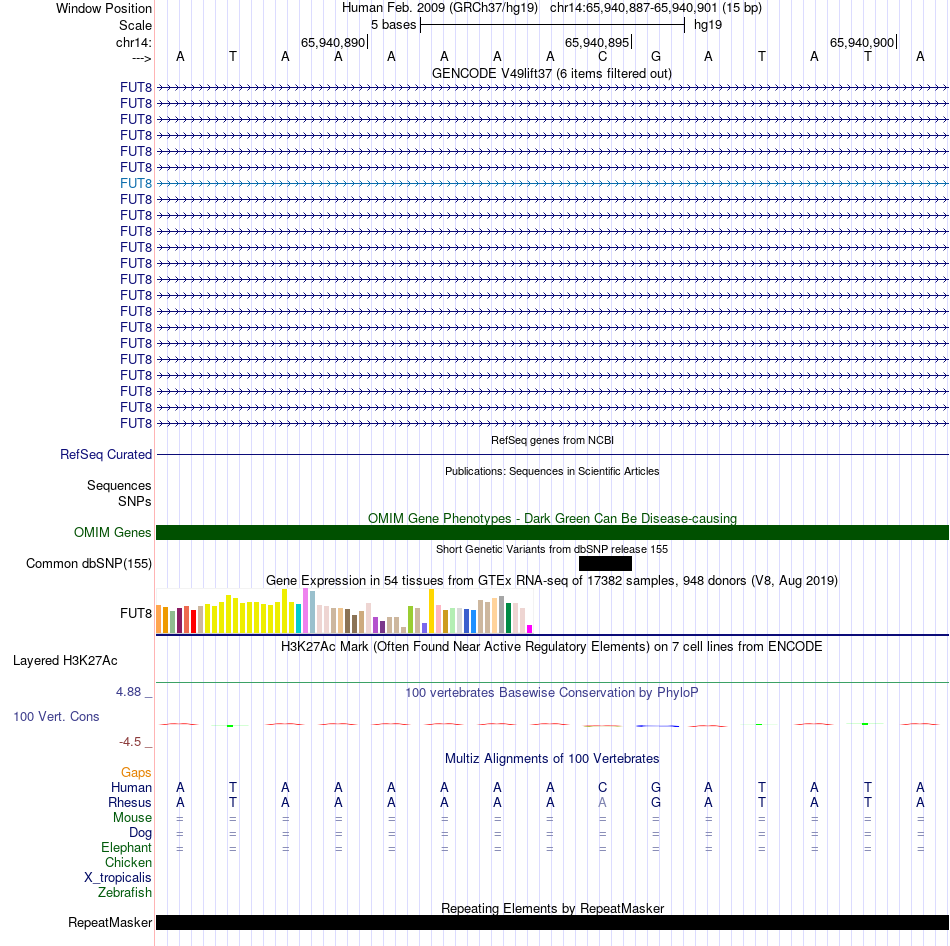Click the 65,940,900 ruler position
The width and height of the screenshot is (950, 946).
pos(862,42)
